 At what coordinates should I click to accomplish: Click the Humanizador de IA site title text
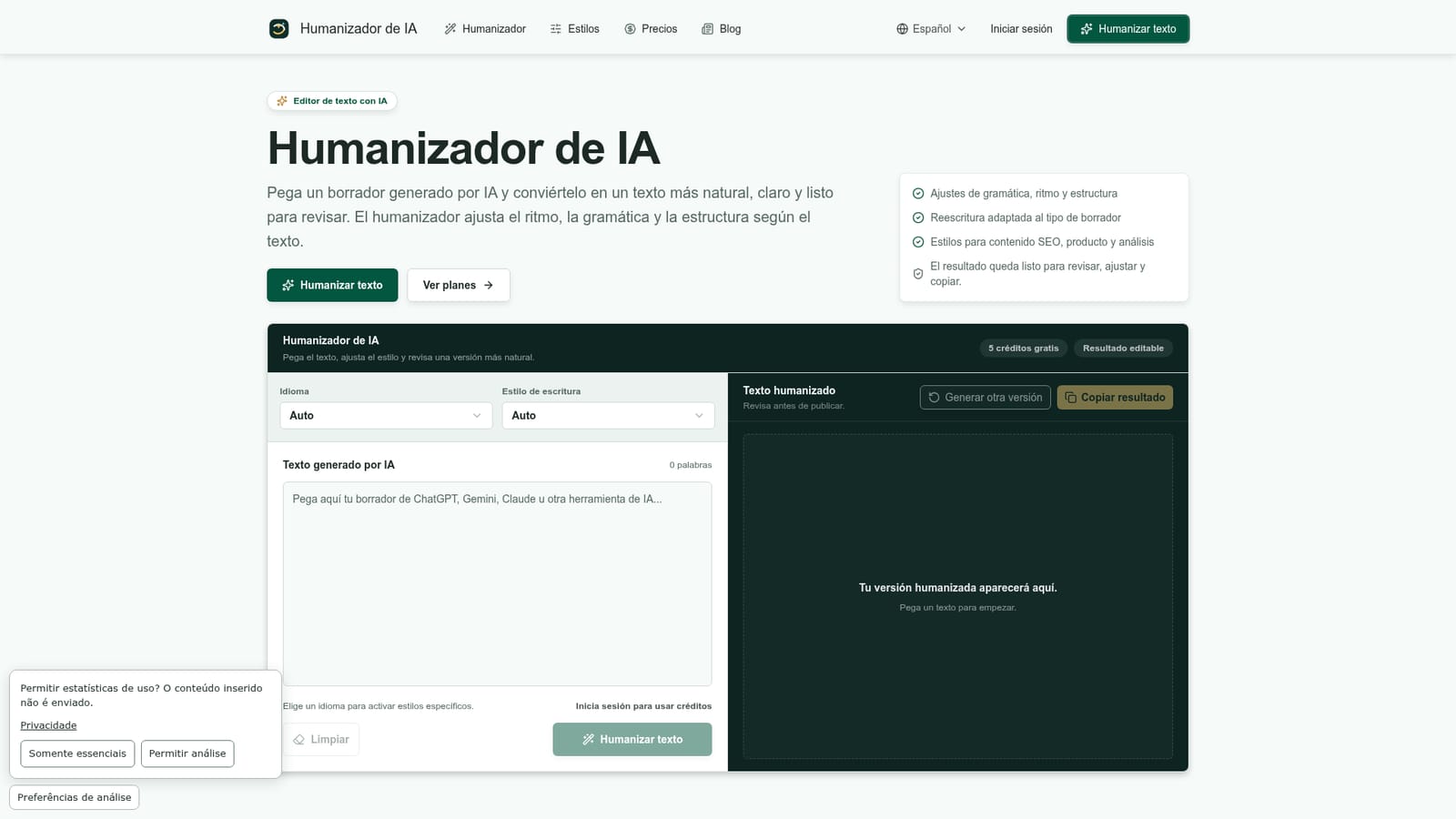[359, 29]
